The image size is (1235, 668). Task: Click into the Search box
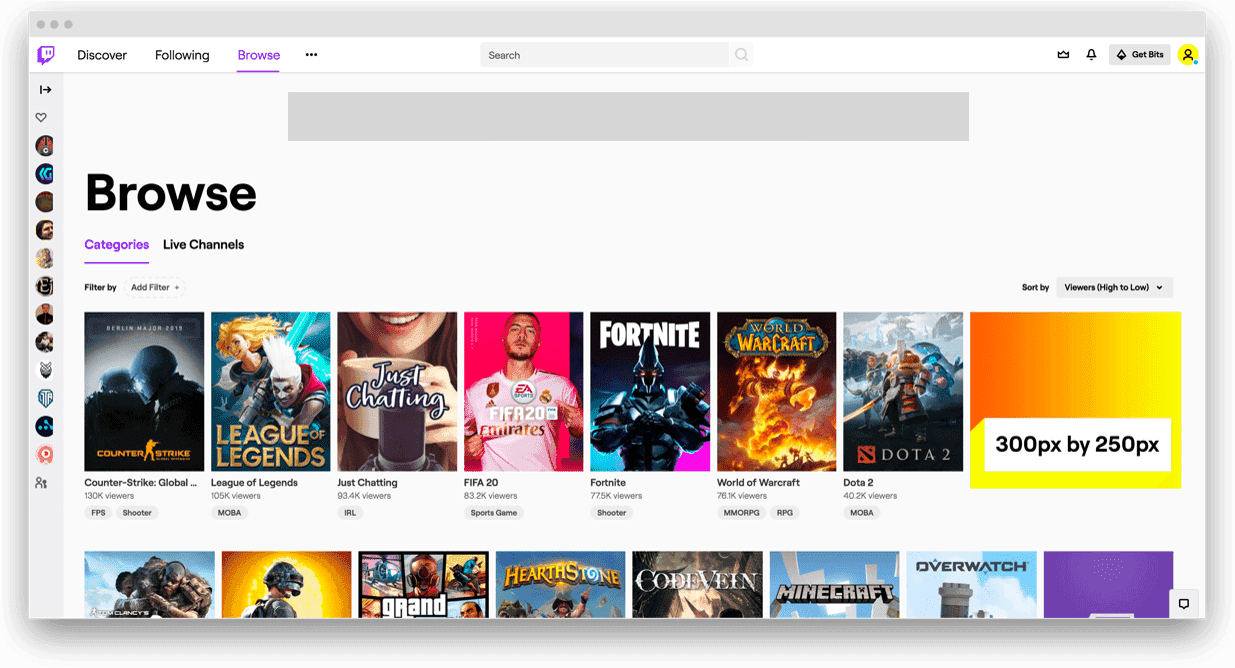(605, 55)
